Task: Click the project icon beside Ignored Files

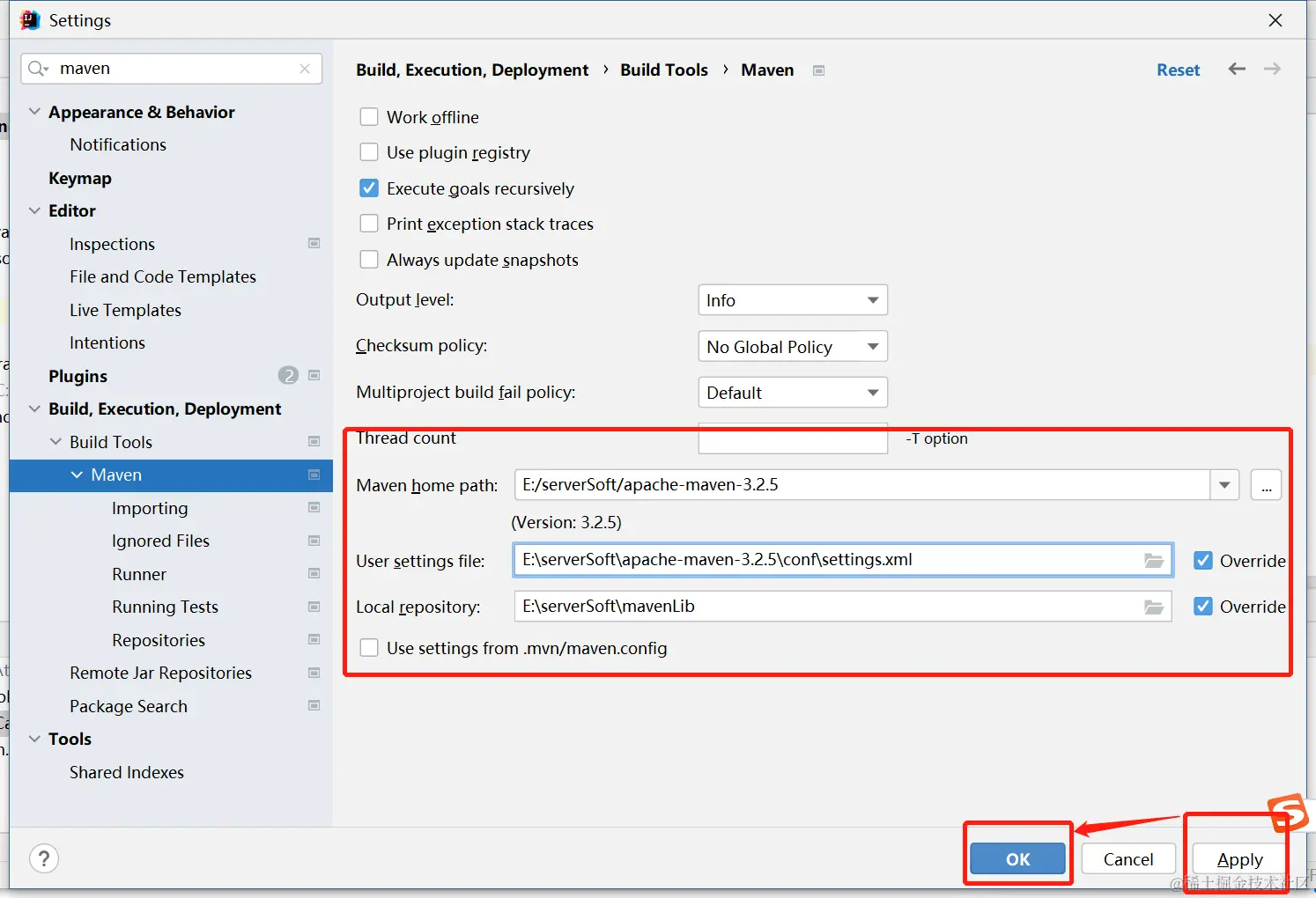Action: pos(314,541)
